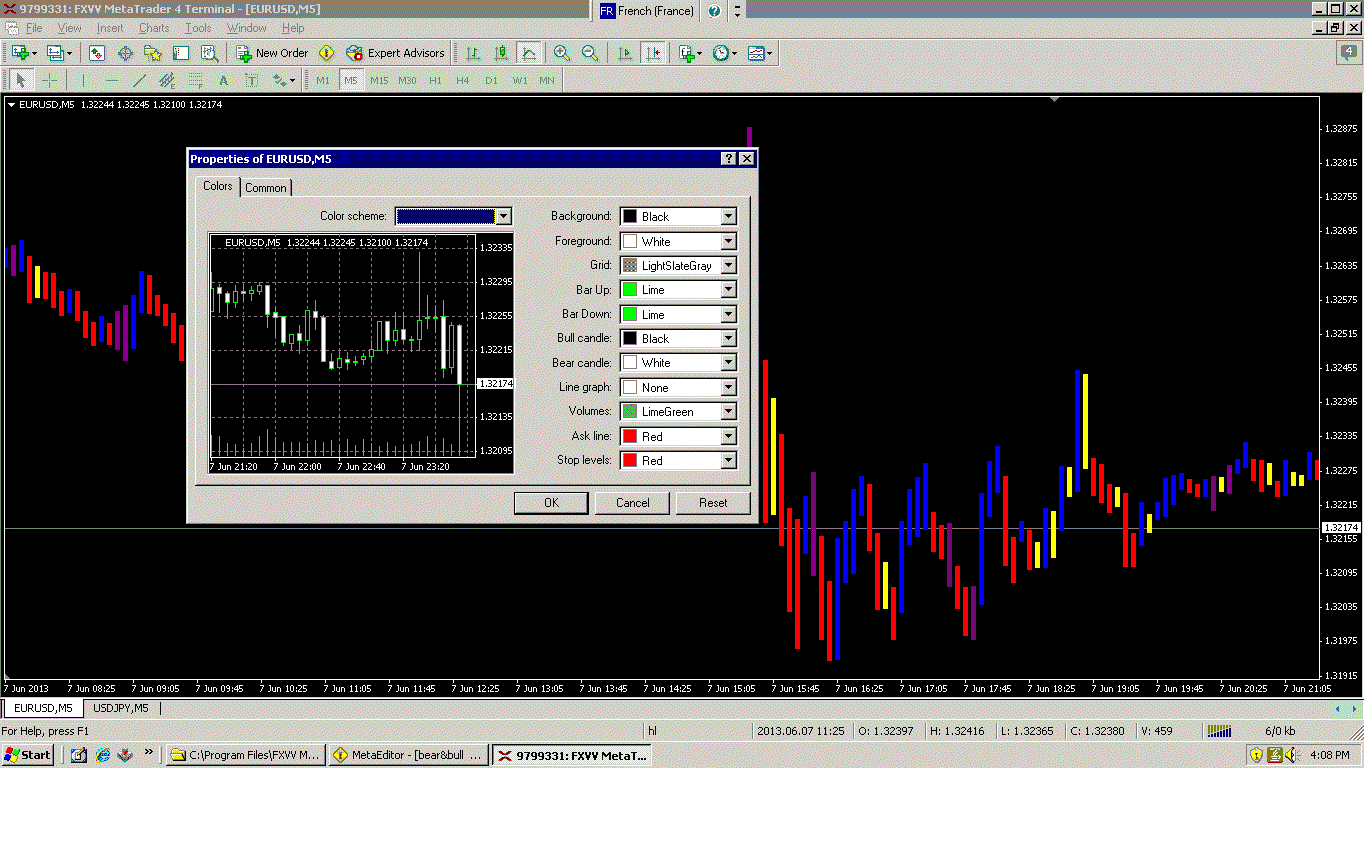Select the Equidistant Channel tool
This screenshot has height=864, width=1364.
click(167, 80)
